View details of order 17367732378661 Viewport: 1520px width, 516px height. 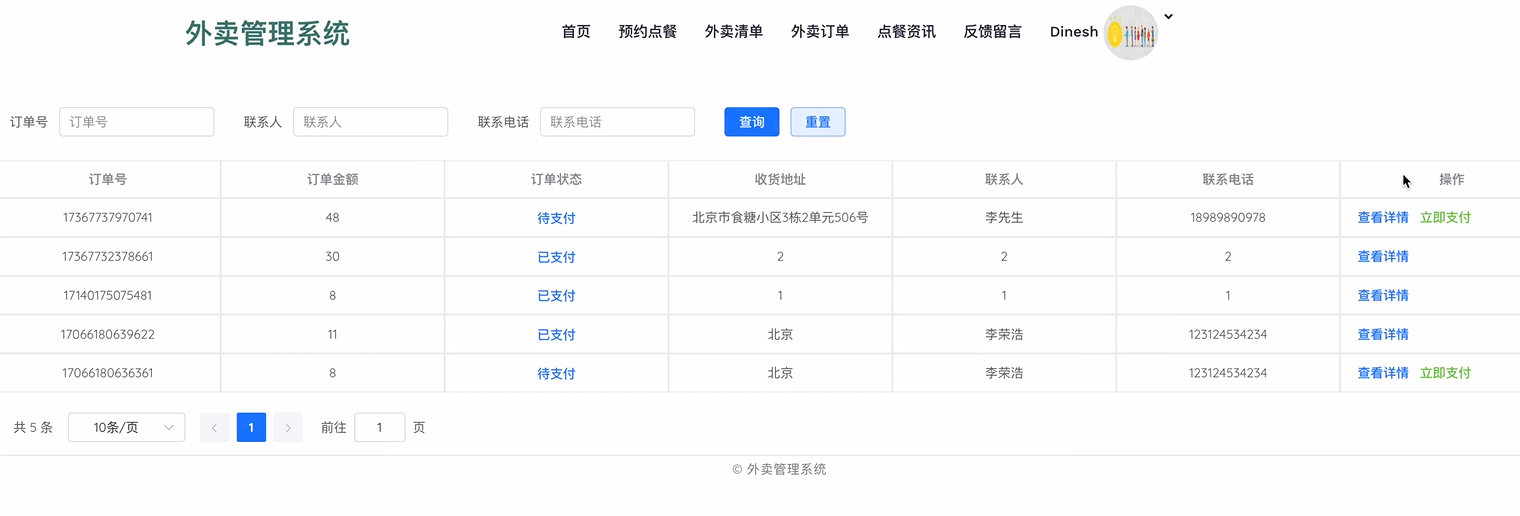(x=1383, y=257)
